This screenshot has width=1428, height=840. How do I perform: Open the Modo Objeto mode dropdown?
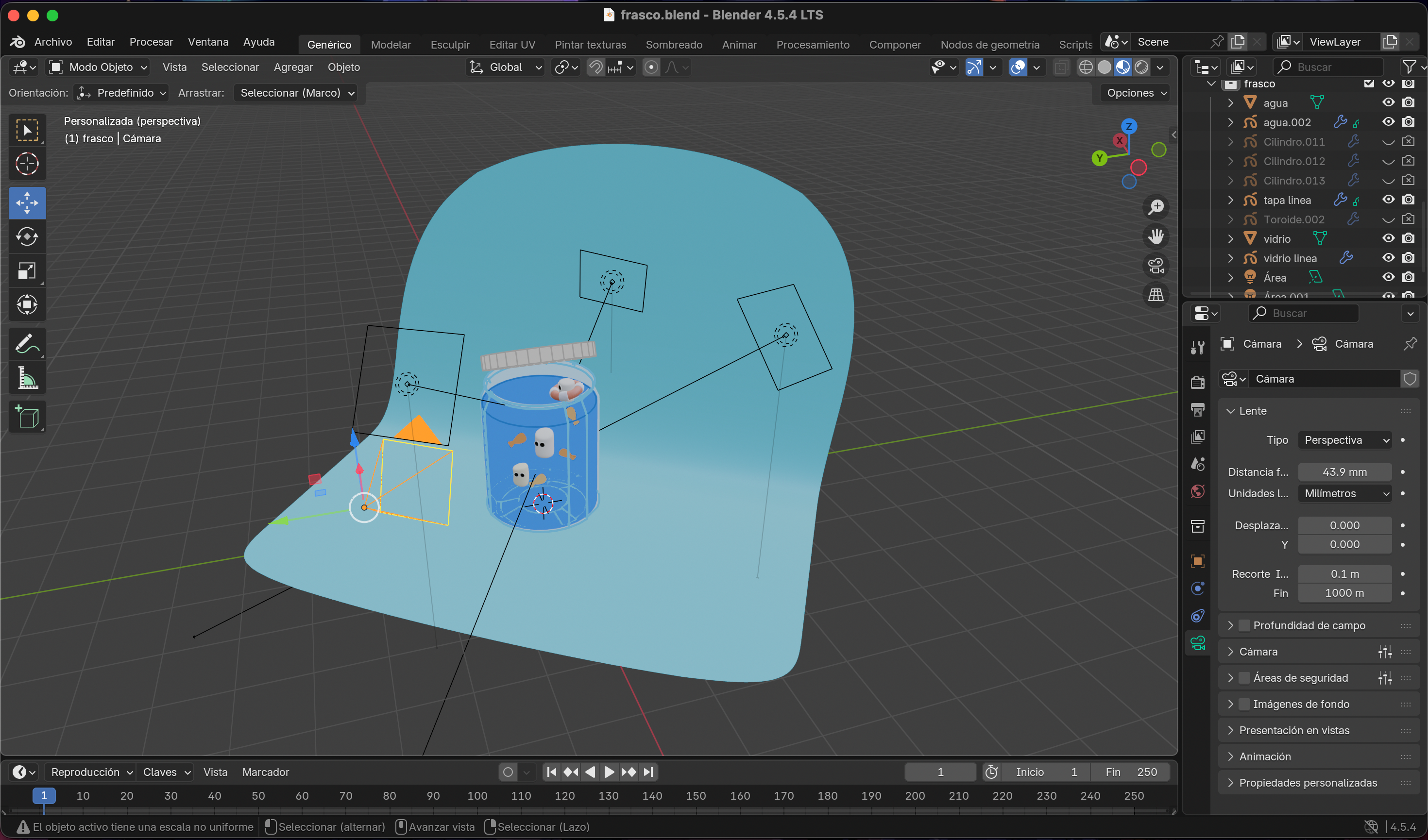[99, 67]
